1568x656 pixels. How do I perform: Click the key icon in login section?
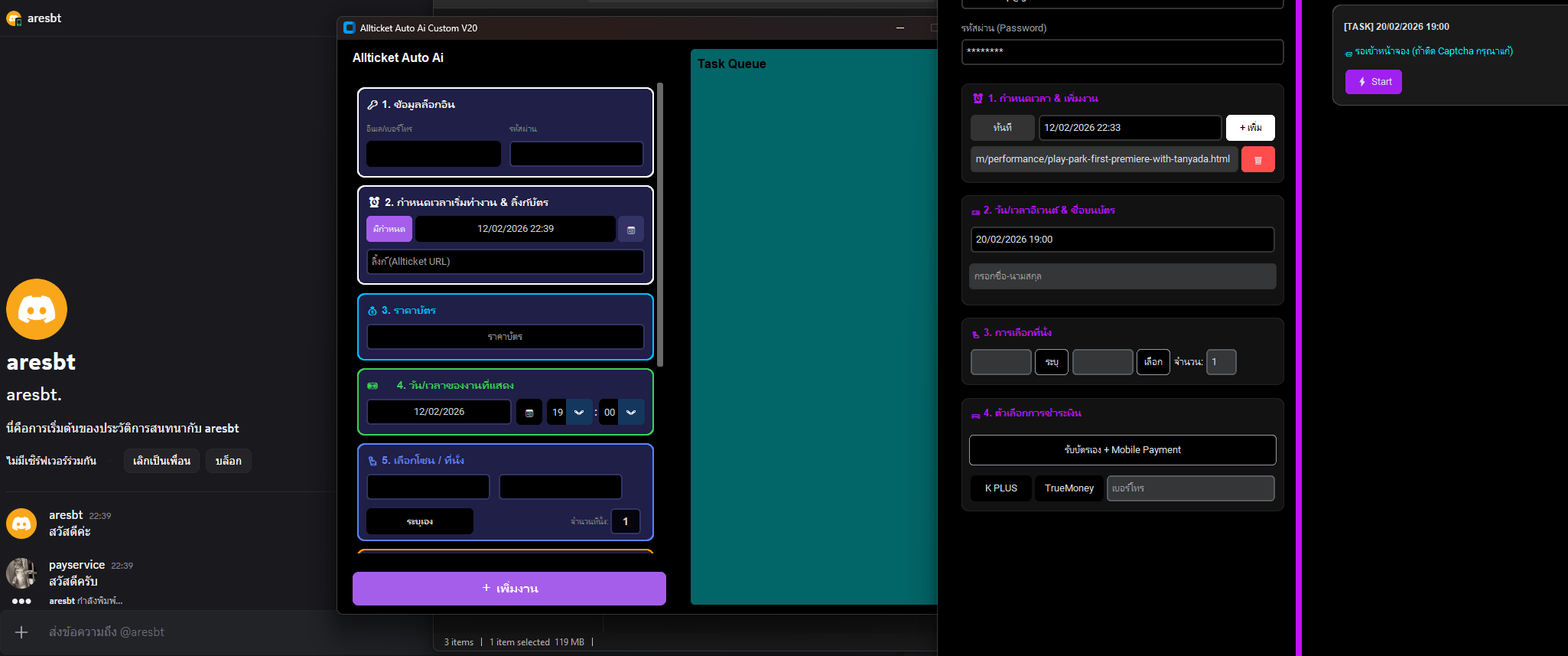click(372, 105)
